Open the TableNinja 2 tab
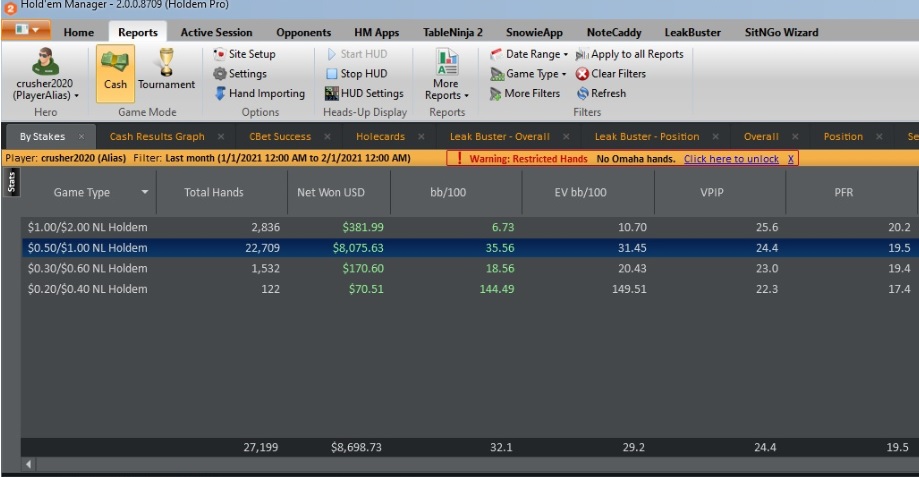Image resolution: width=919 pixels, height=477 pixels. click(453, 32)
